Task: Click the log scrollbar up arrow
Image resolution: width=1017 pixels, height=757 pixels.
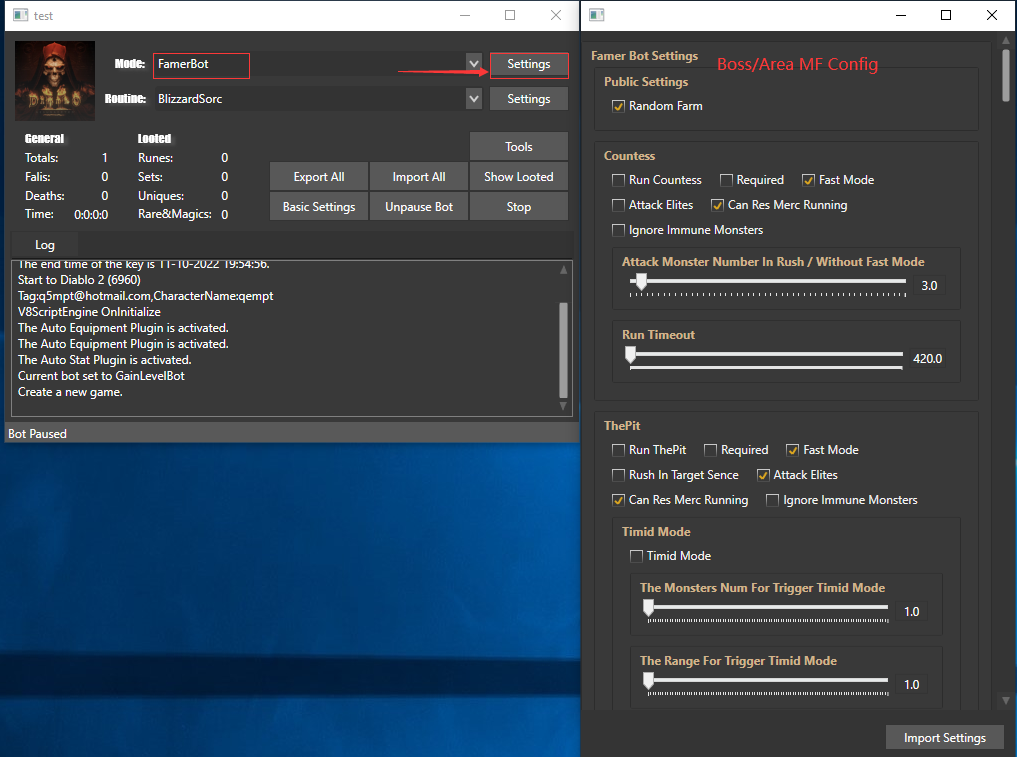Action: tap(563, 269)
